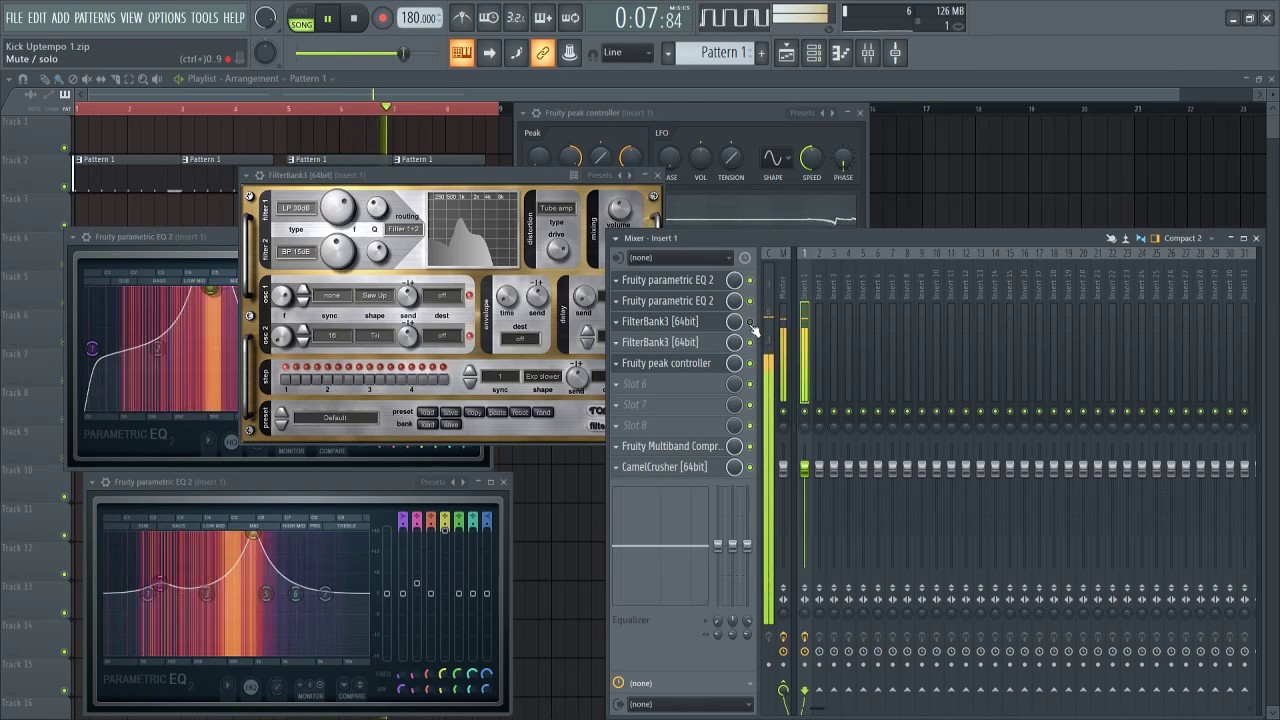The image size is (1280, 720).
Task: Pause playback with the pause button
Action: coord(327,18)
